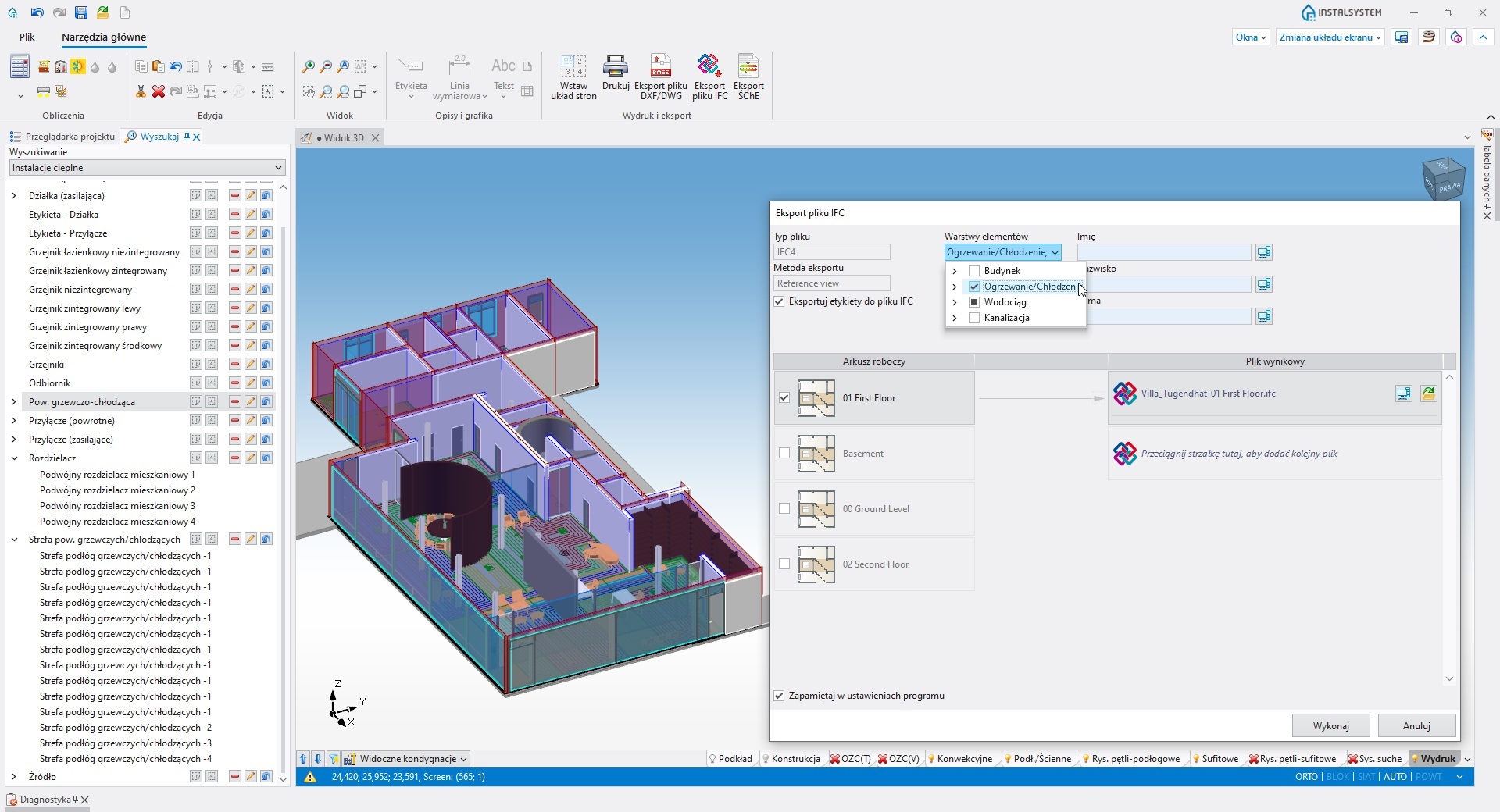Screen dimensions: 1500x812
Task: Click the warning triangle in status bar
Action: tap(310, 778)
